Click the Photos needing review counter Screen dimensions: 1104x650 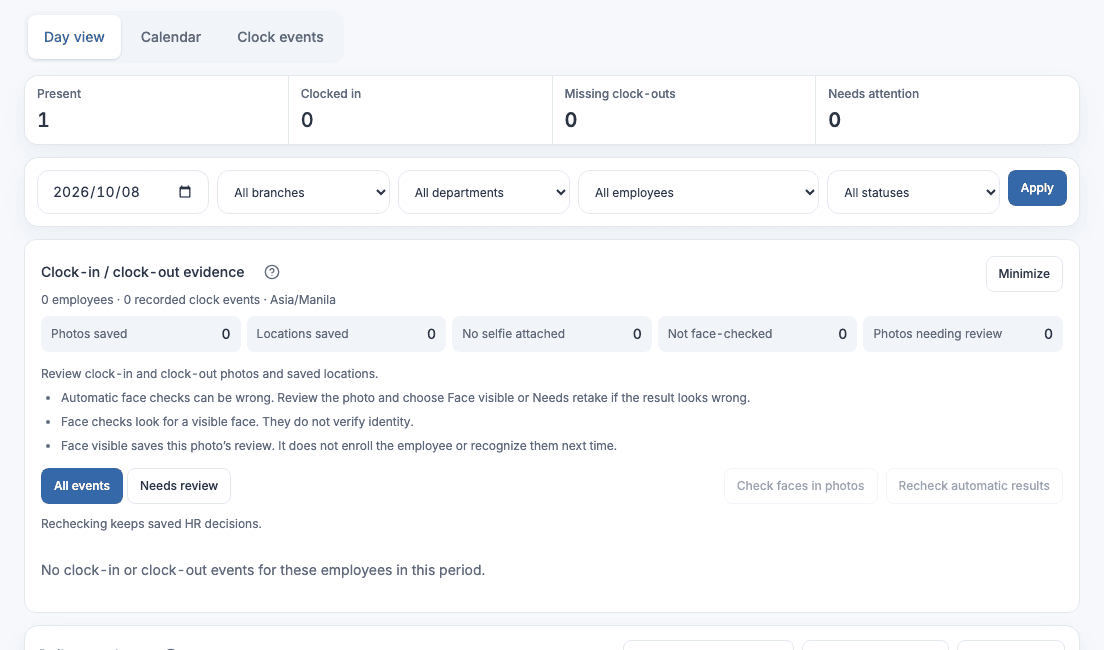pos(963,334)
